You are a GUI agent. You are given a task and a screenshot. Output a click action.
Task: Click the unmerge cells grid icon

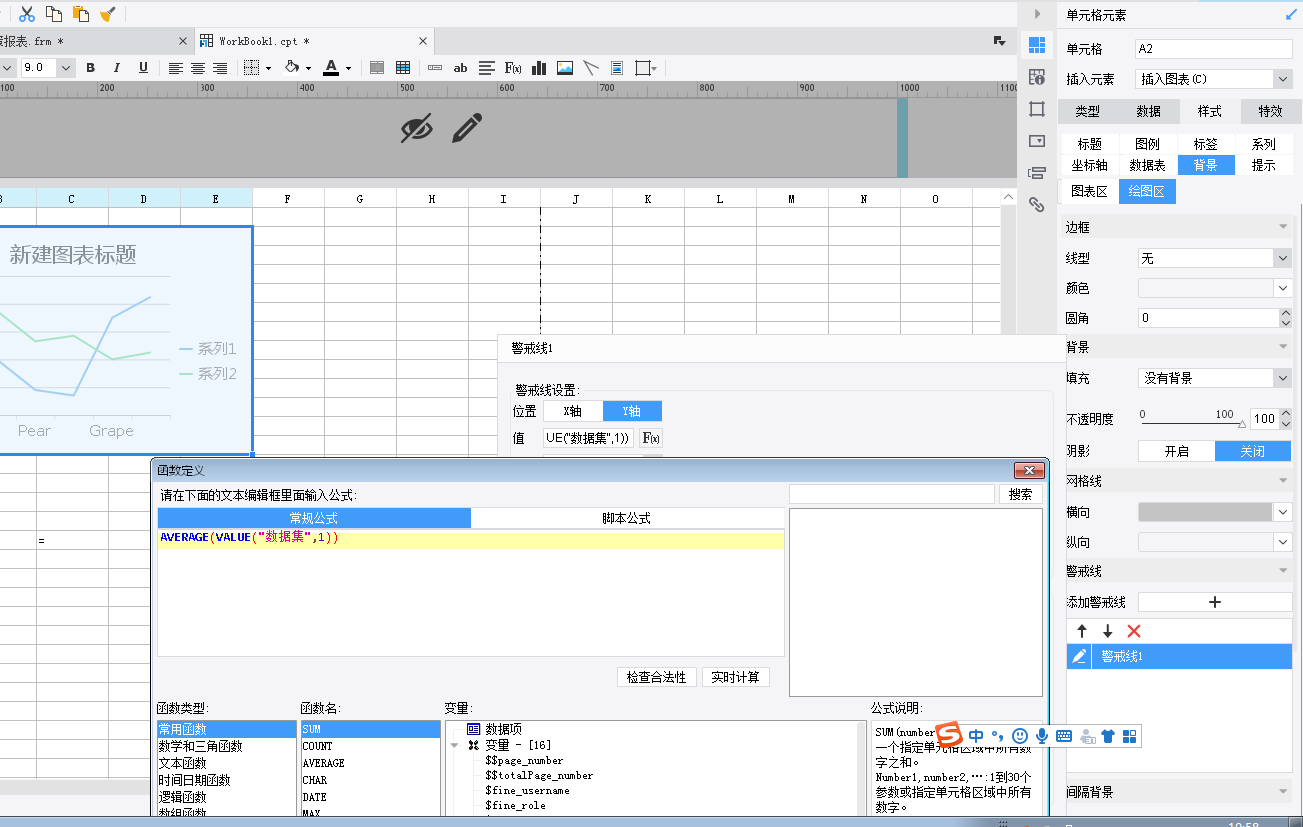pos(403,68)
